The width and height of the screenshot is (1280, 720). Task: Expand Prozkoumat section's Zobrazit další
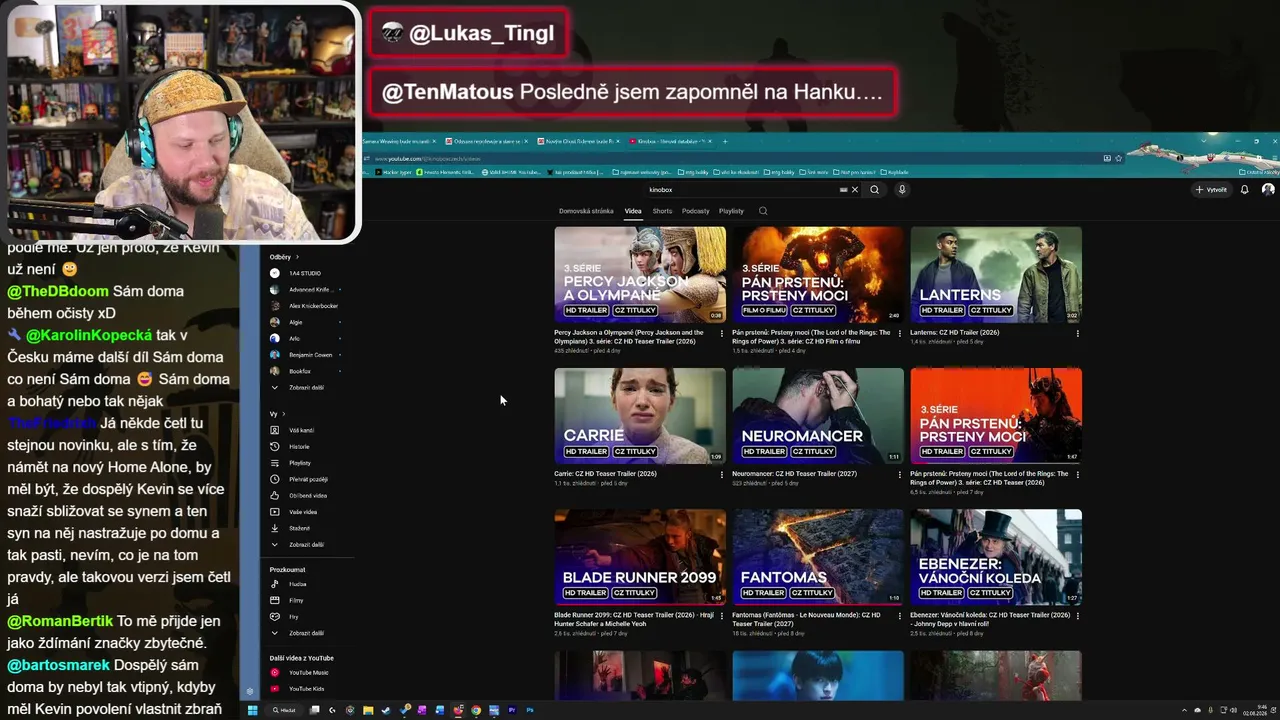[x=306, y=633]
